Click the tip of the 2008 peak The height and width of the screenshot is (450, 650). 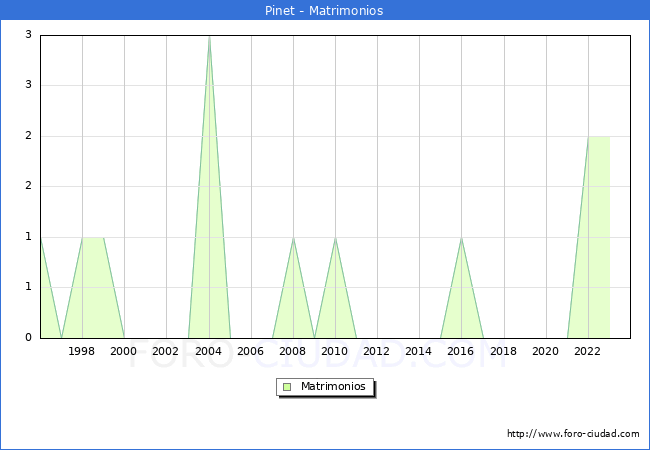293,238
